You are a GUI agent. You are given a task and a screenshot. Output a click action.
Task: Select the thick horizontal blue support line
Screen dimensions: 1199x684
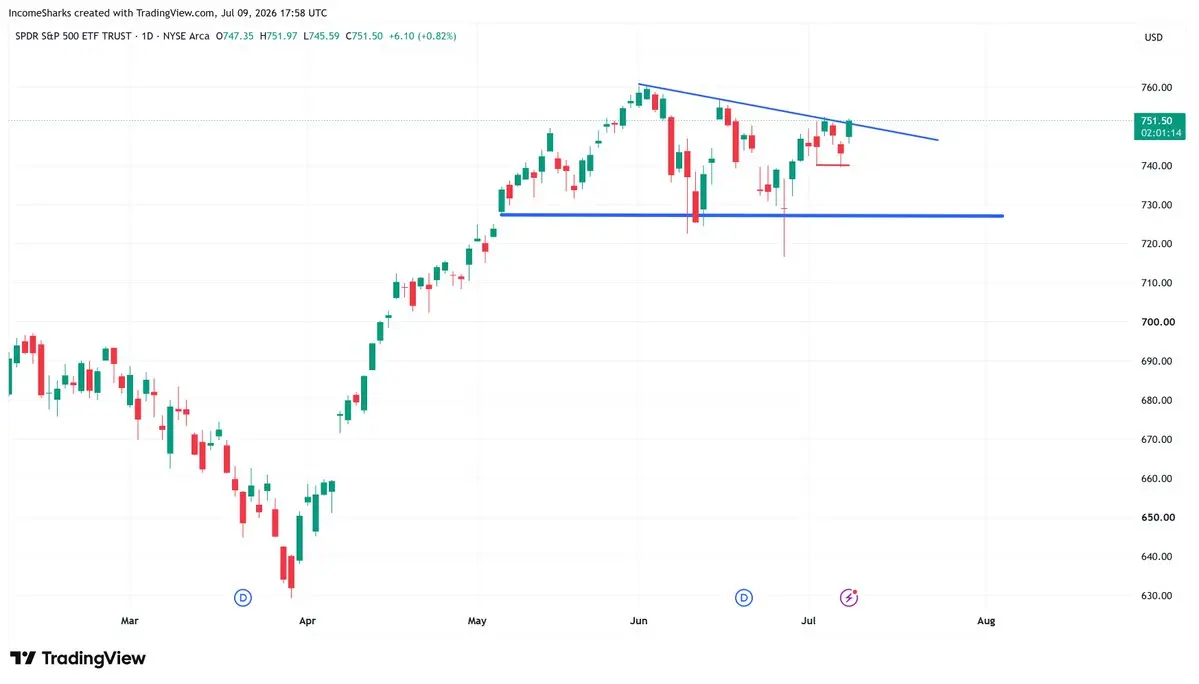752,216
